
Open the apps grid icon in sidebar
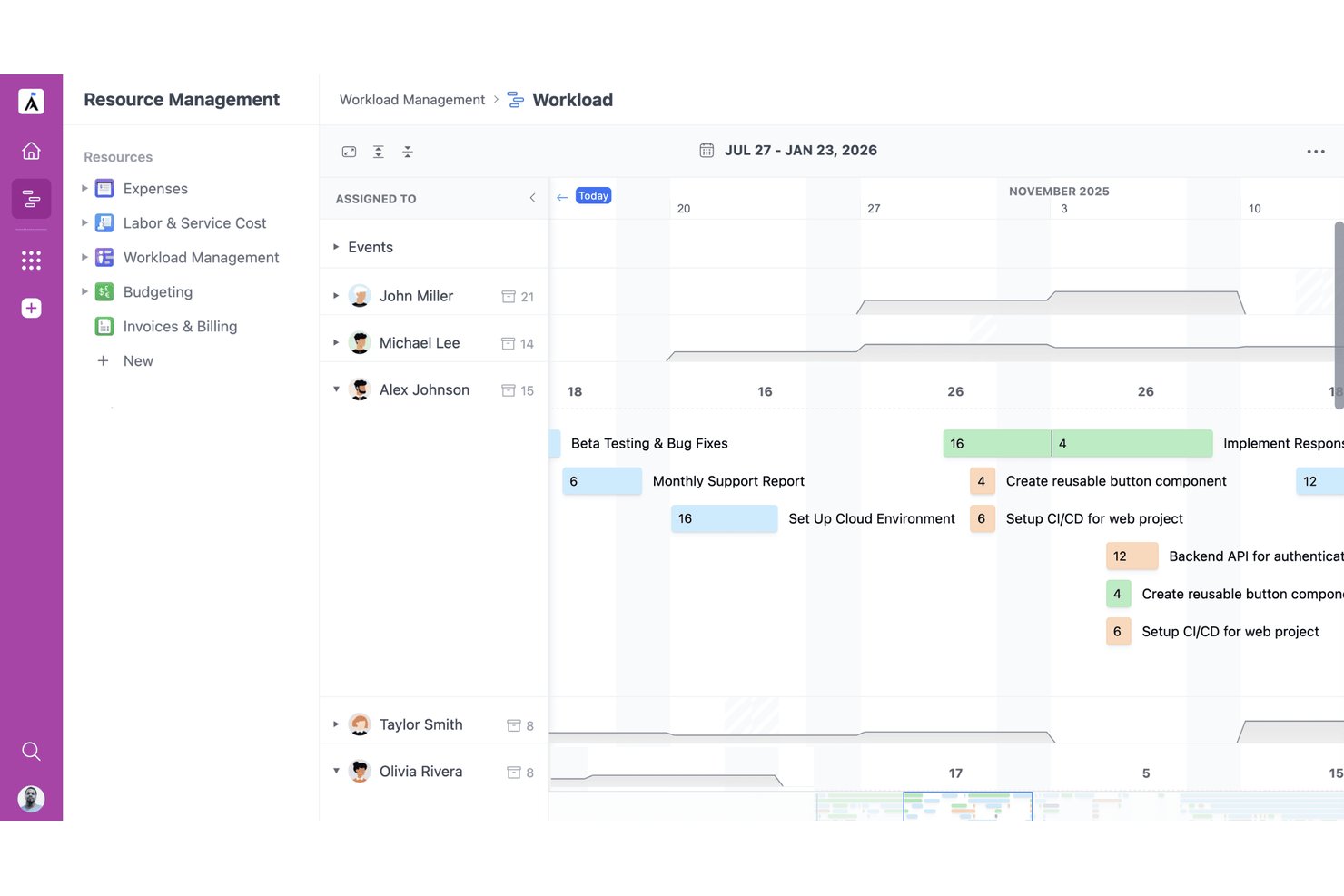pos(31,261)
